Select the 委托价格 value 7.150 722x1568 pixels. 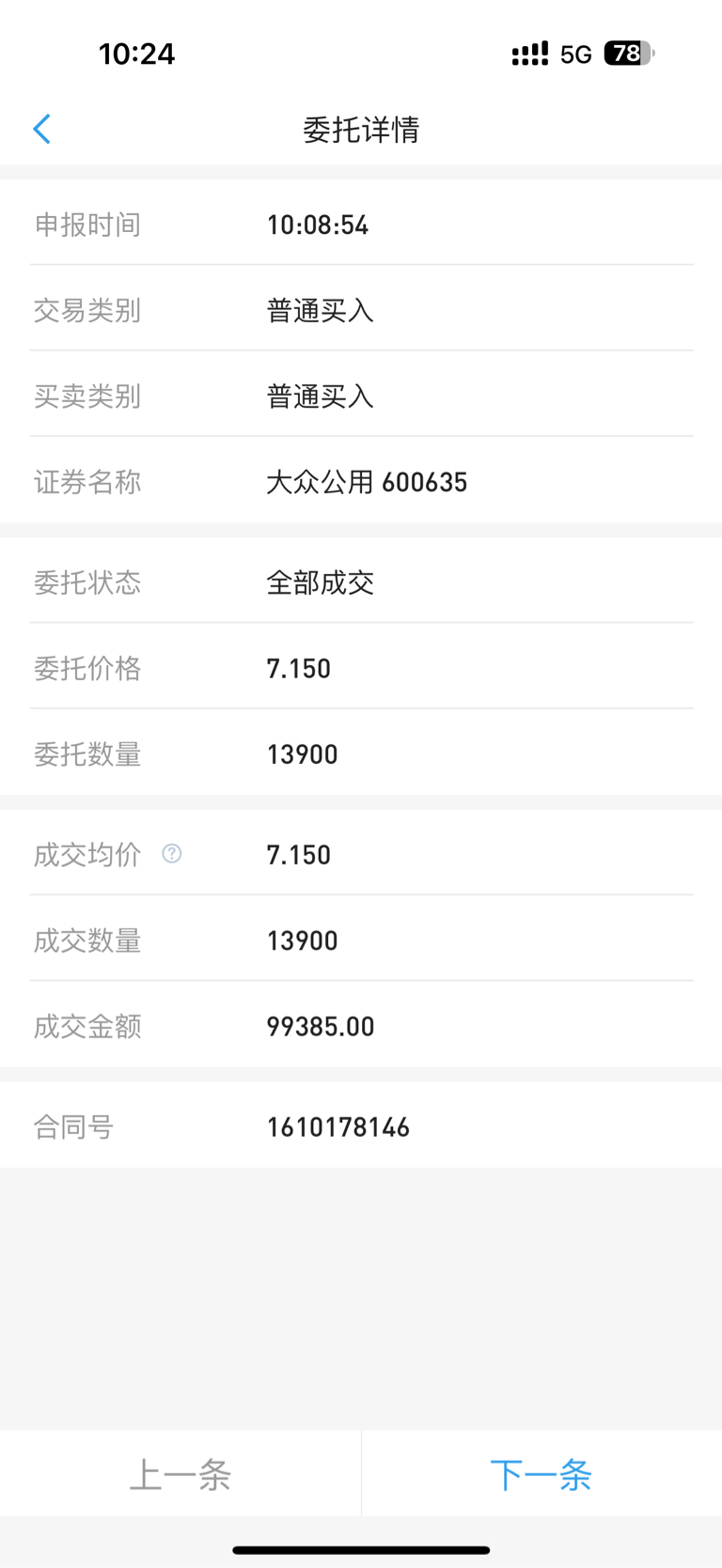(x=299, y=669)
